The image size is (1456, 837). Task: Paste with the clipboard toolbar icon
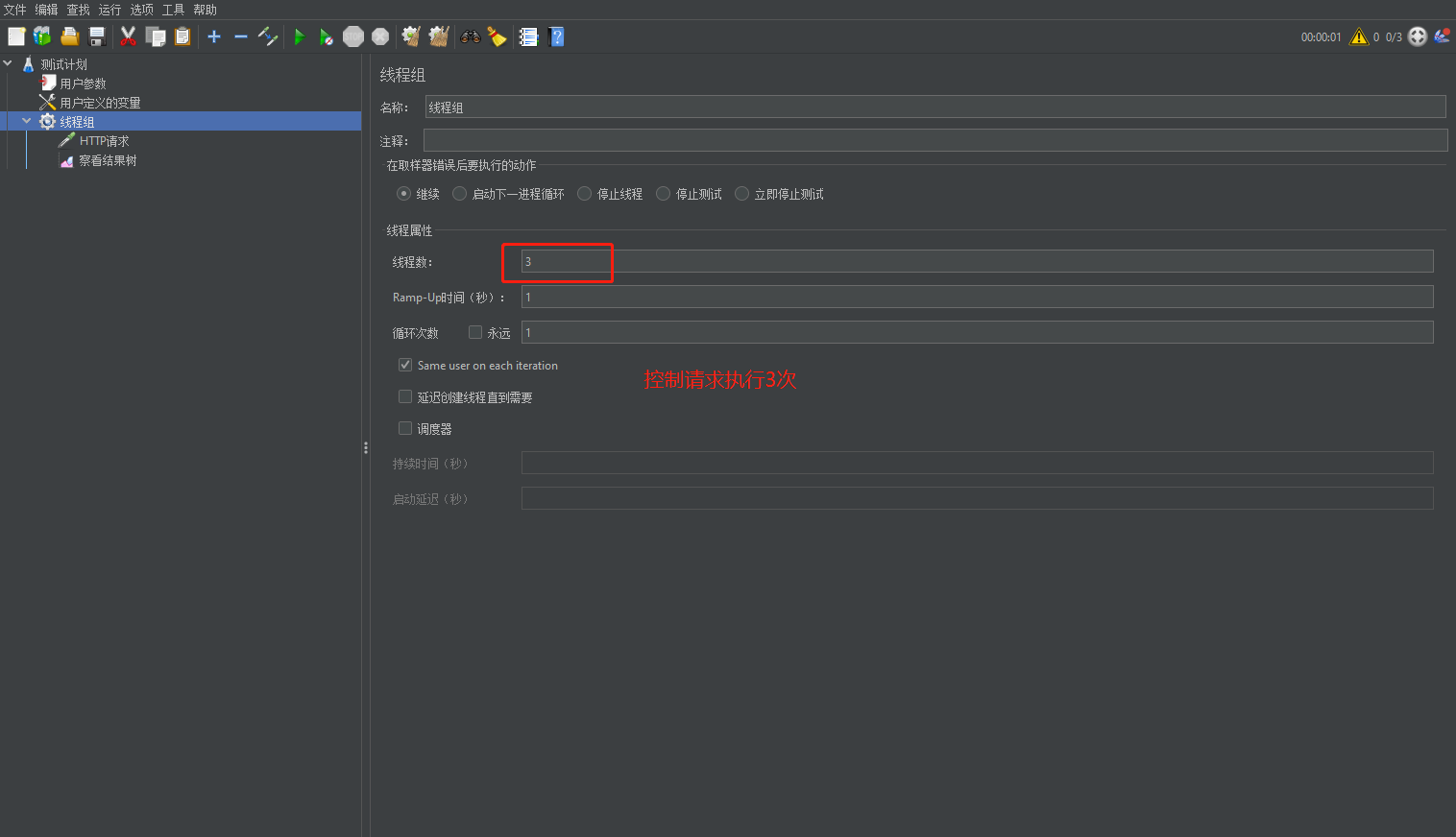[x=182, y=36]
